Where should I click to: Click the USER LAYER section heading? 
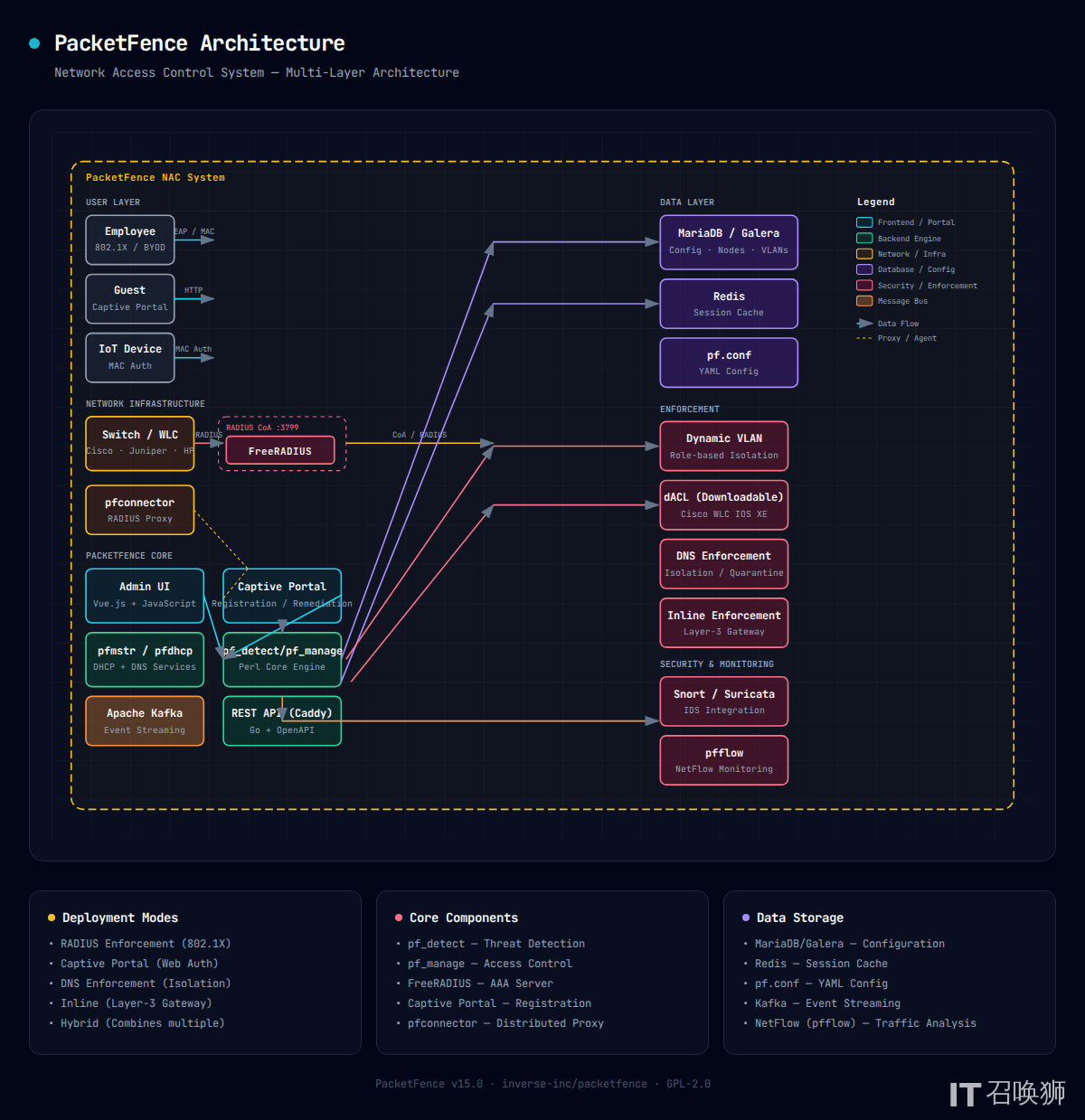pos(113,202)
